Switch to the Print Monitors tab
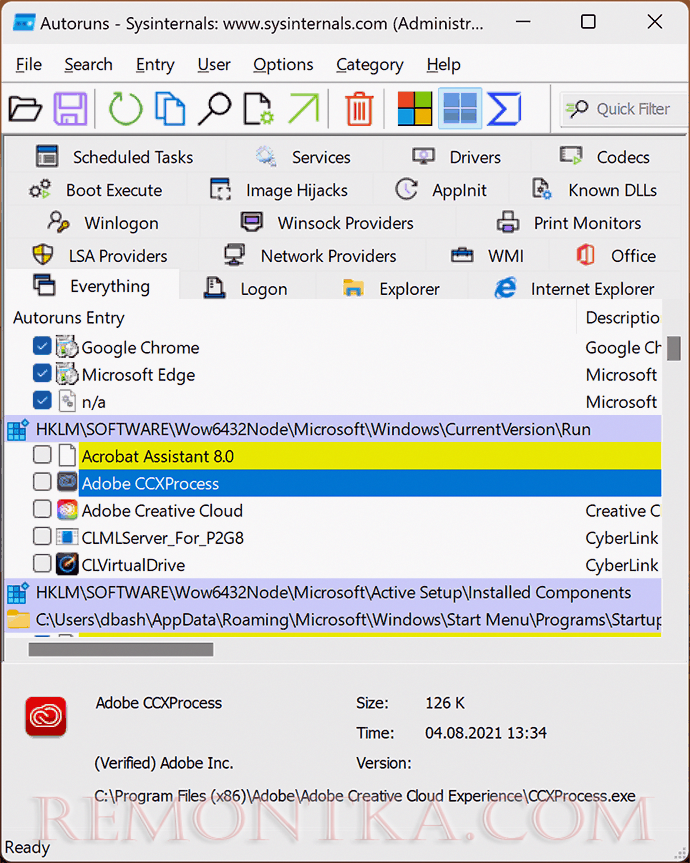 pos(569,223)
